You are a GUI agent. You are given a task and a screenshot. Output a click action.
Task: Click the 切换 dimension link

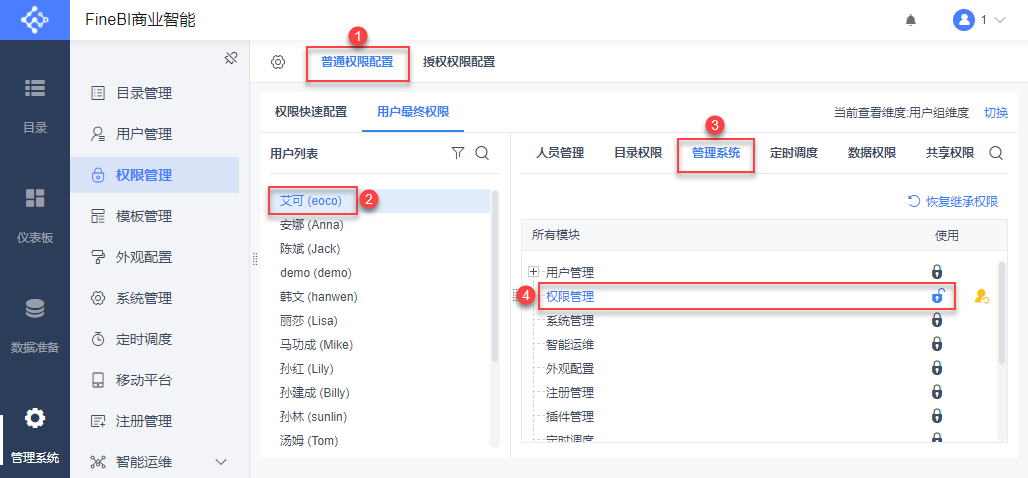pyautogui.click(x=996, y=113)
